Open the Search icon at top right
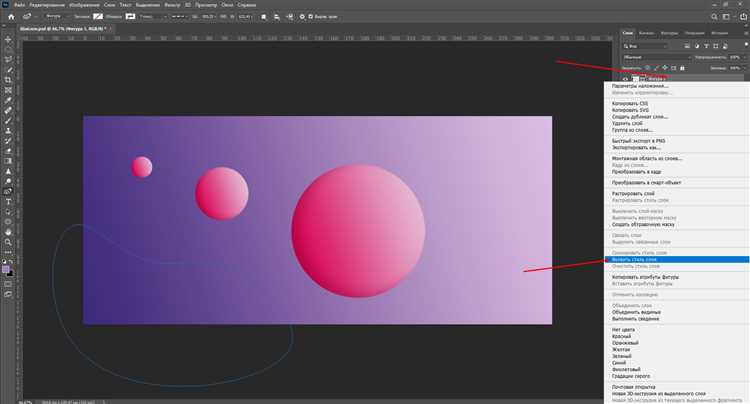 714,17
